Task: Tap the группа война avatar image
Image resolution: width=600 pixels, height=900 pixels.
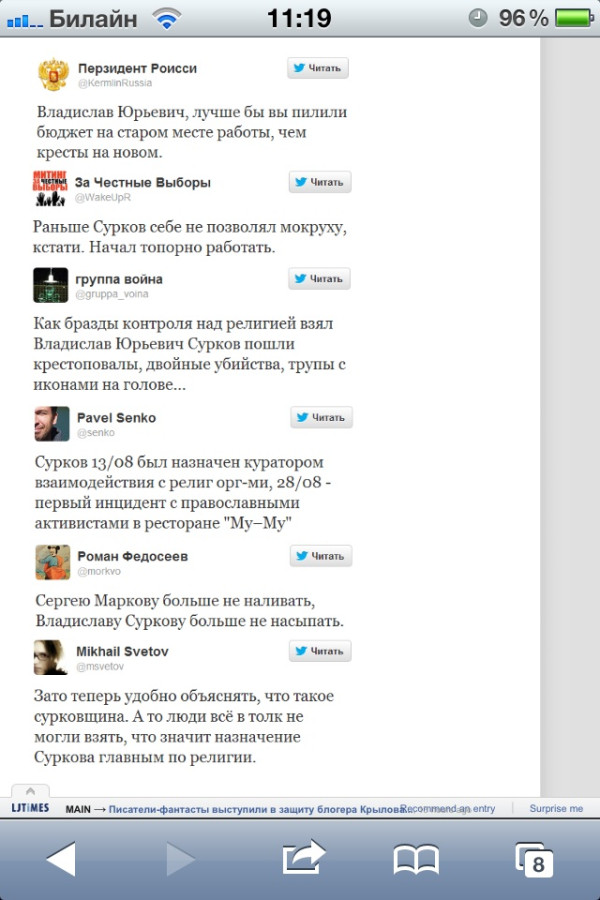Action: click(x=51, y=285)
